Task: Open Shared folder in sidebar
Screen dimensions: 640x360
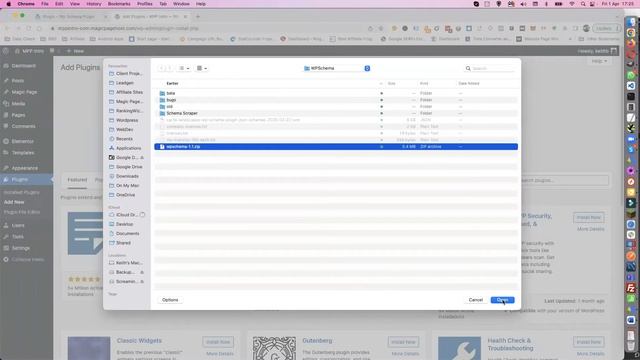Action: (120, 243)
